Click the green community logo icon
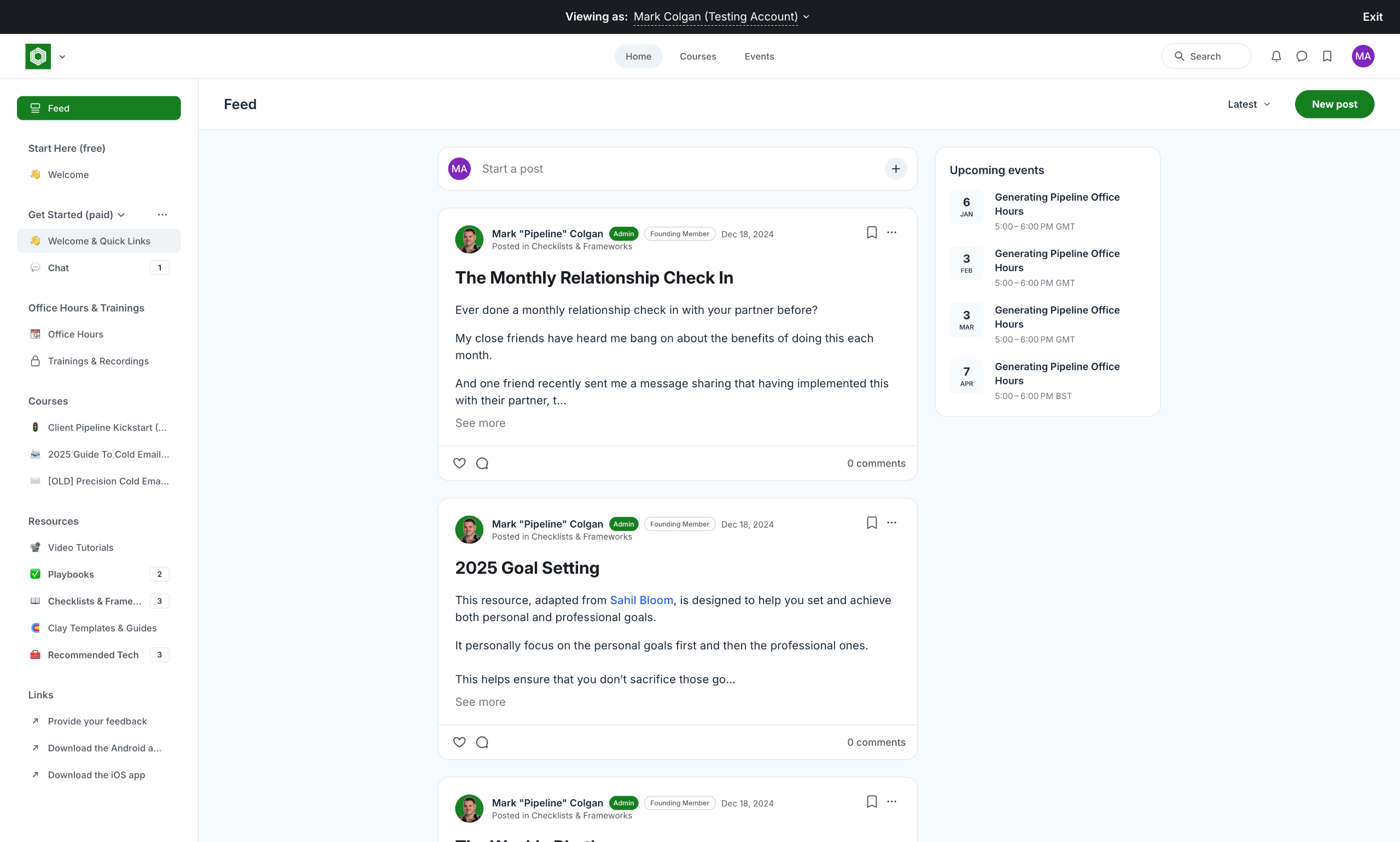1400x842 pixels. (x=38, y=56)
